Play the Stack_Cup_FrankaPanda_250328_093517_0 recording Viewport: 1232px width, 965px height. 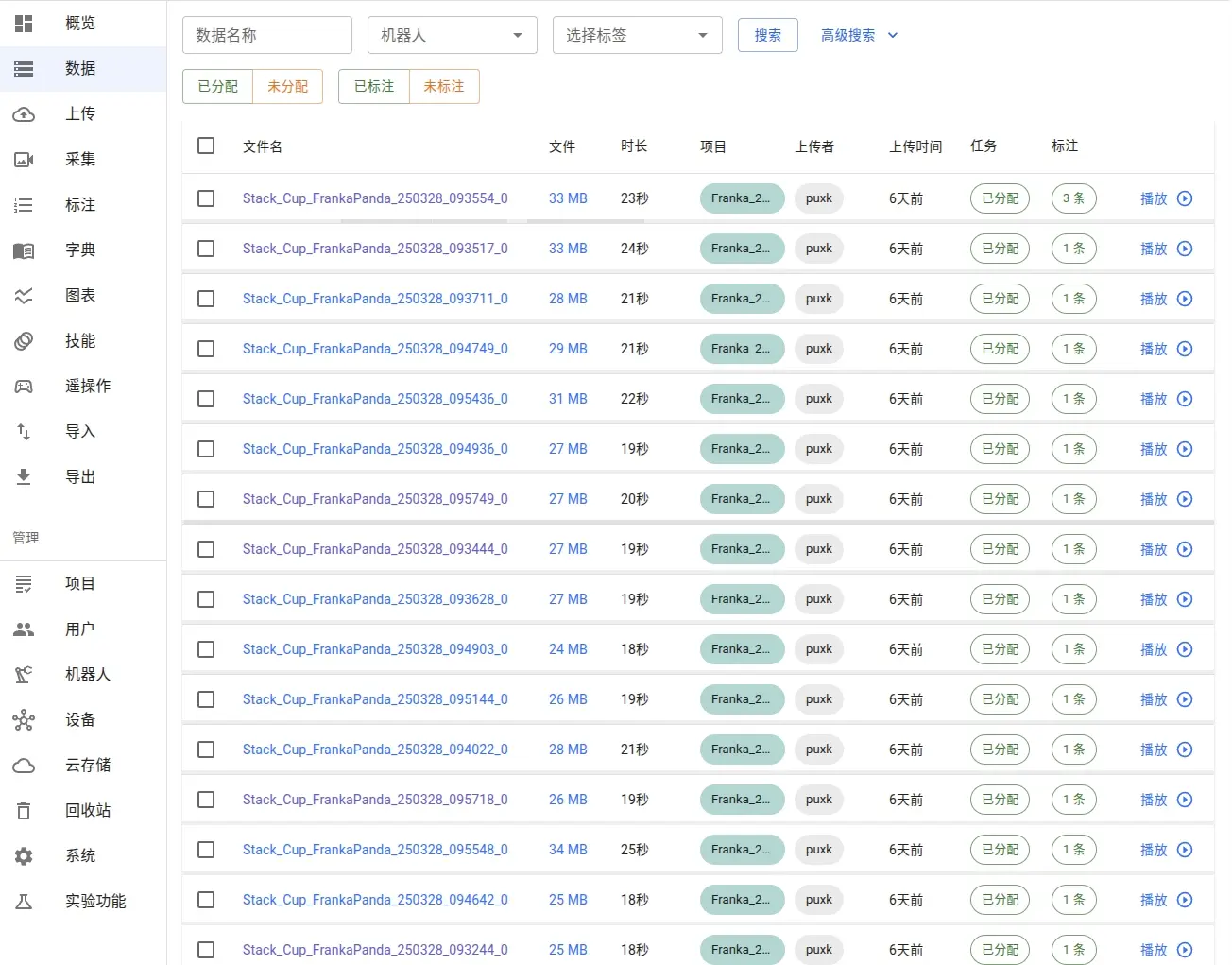[x=1166, y=249]
